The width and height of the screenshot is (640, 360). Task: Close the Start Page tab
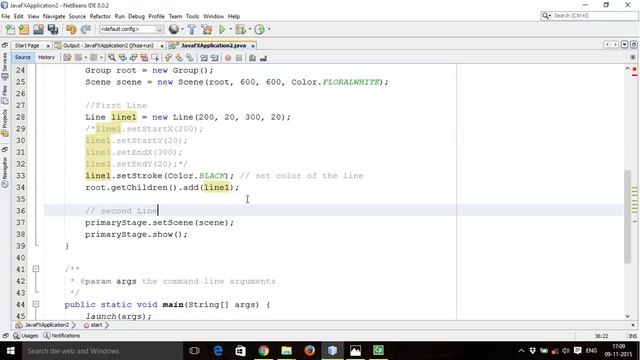pyautogui.click(x=48, y=46)
